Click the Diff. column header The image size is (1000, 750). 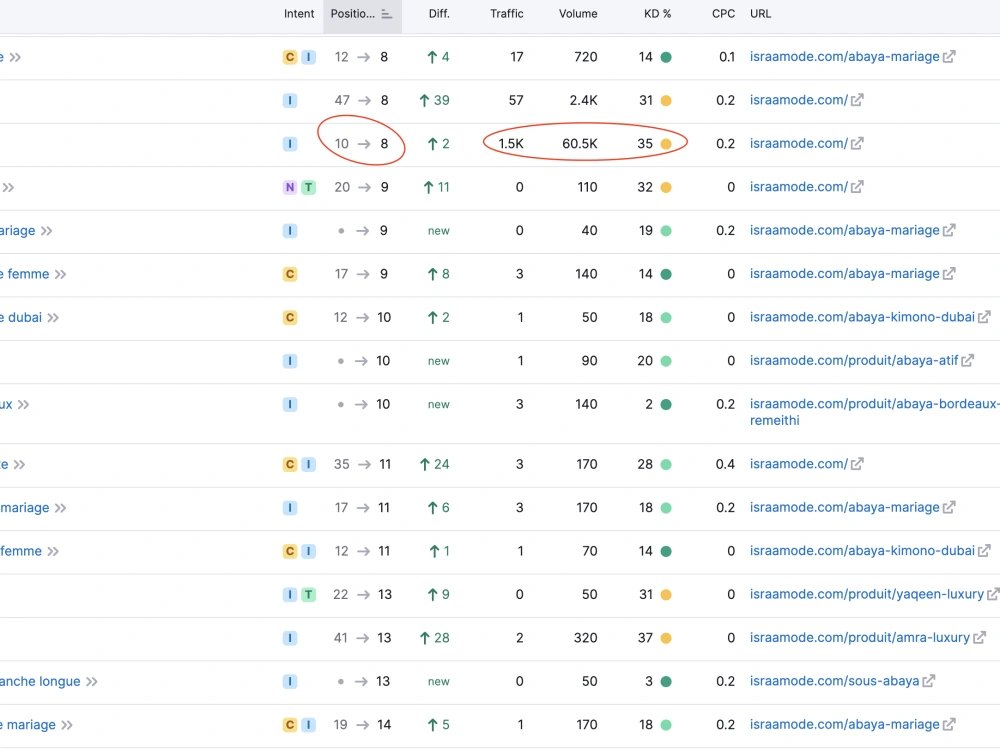(x=439, y=14)
